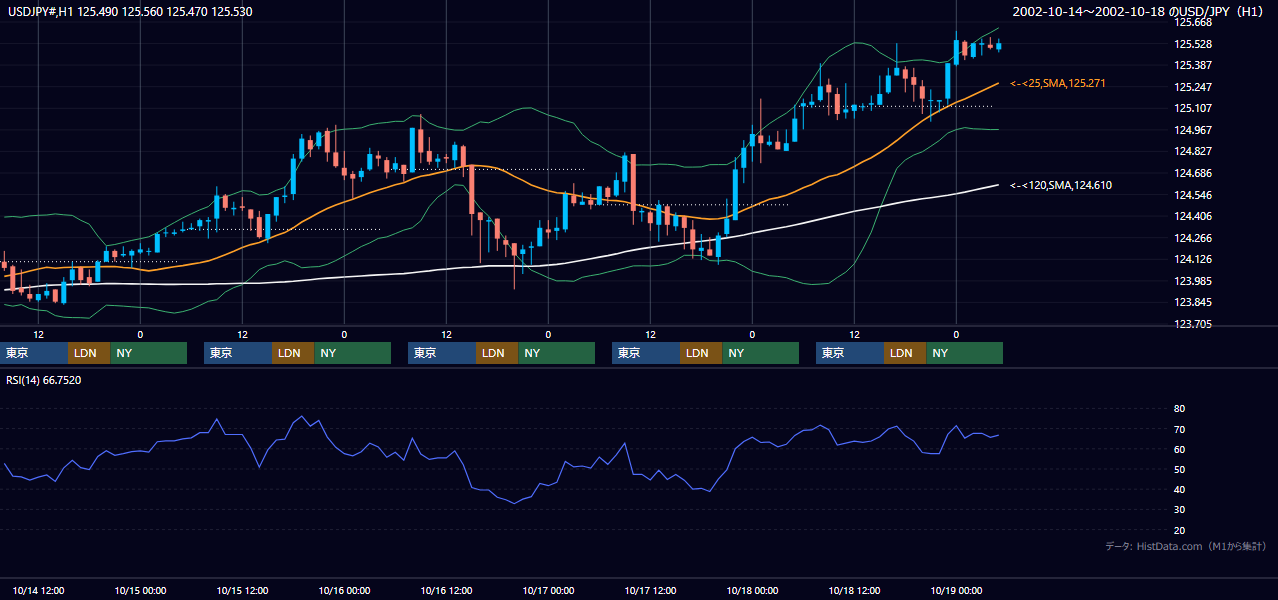Click the 10/15 12:00 time axis label
Viewport: 1278px width, 600px height.
[242, 591]
